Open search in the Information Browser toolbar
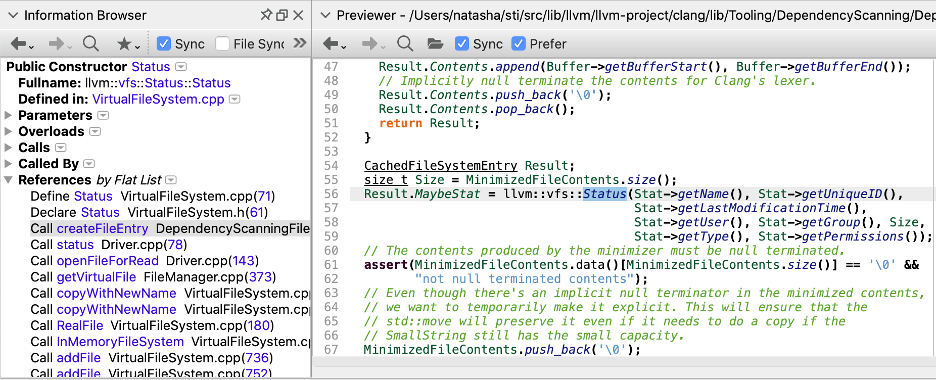 point(91,44)
